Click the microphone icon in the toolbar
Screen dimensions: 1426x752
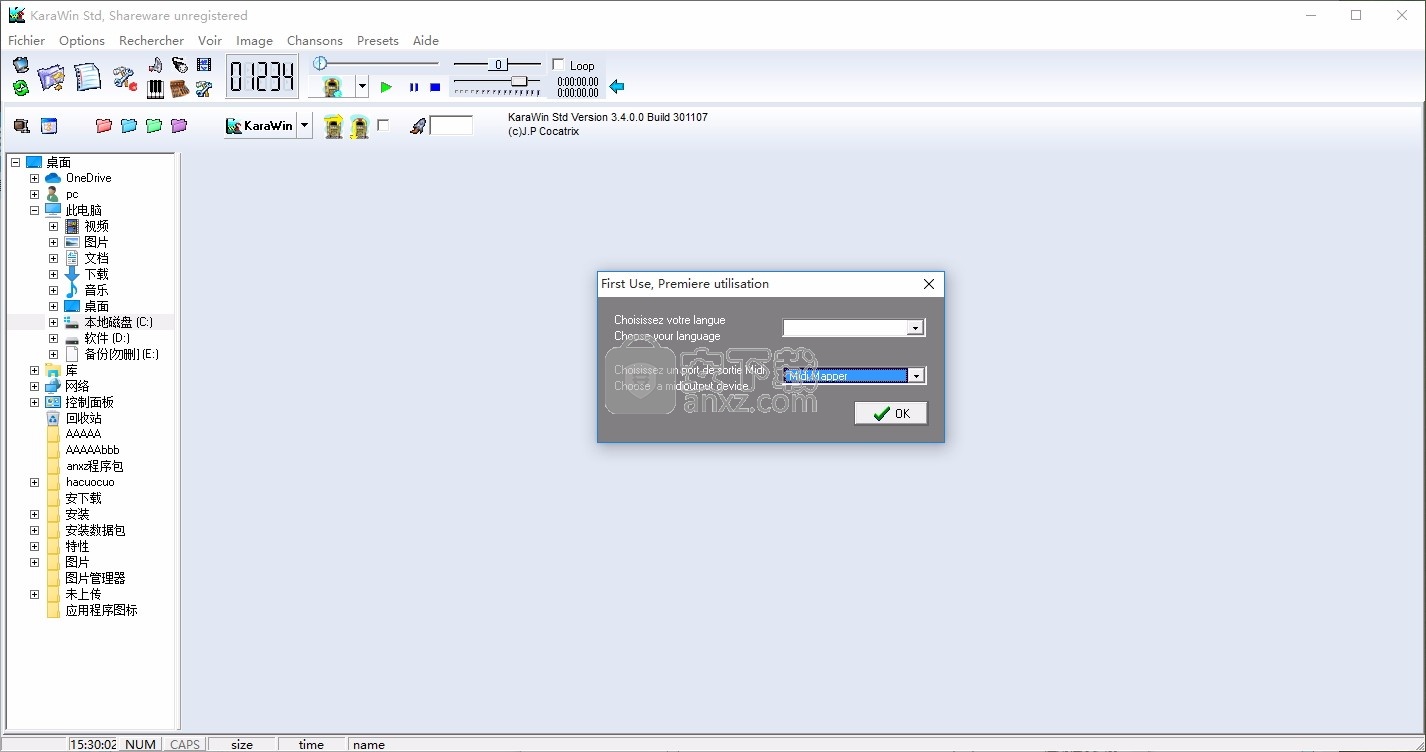point(180,65)
